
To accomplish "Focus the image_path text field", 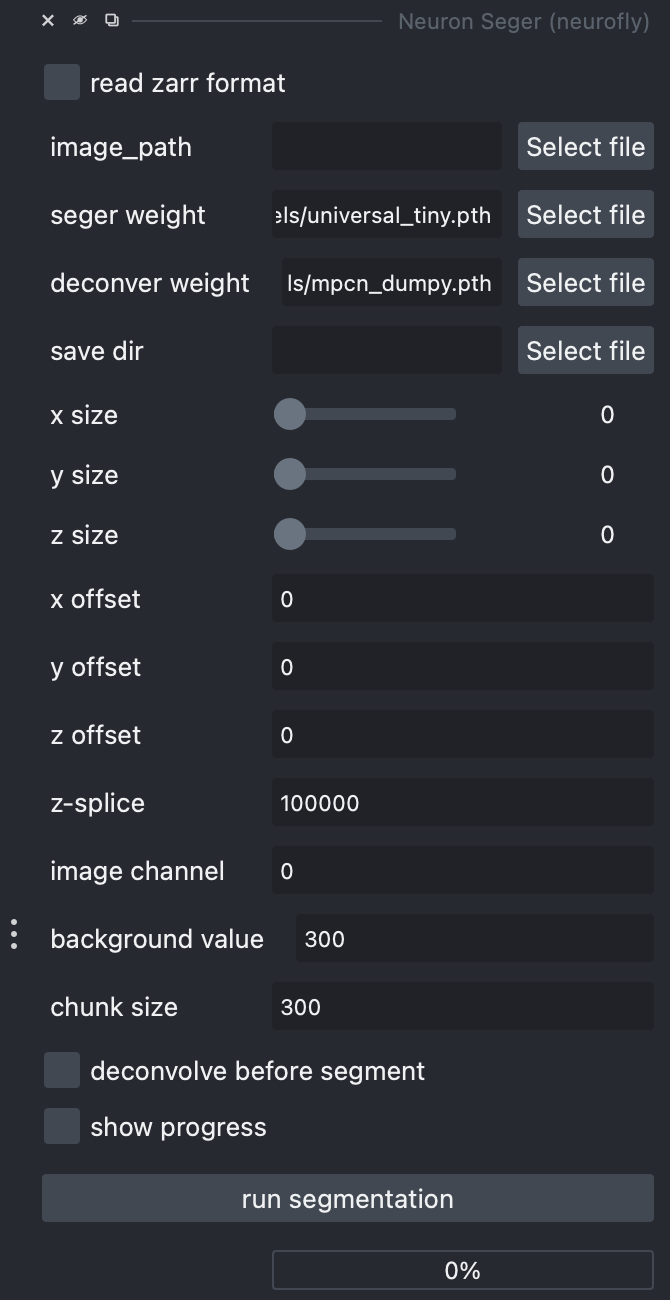I will [x=387, y=147].
